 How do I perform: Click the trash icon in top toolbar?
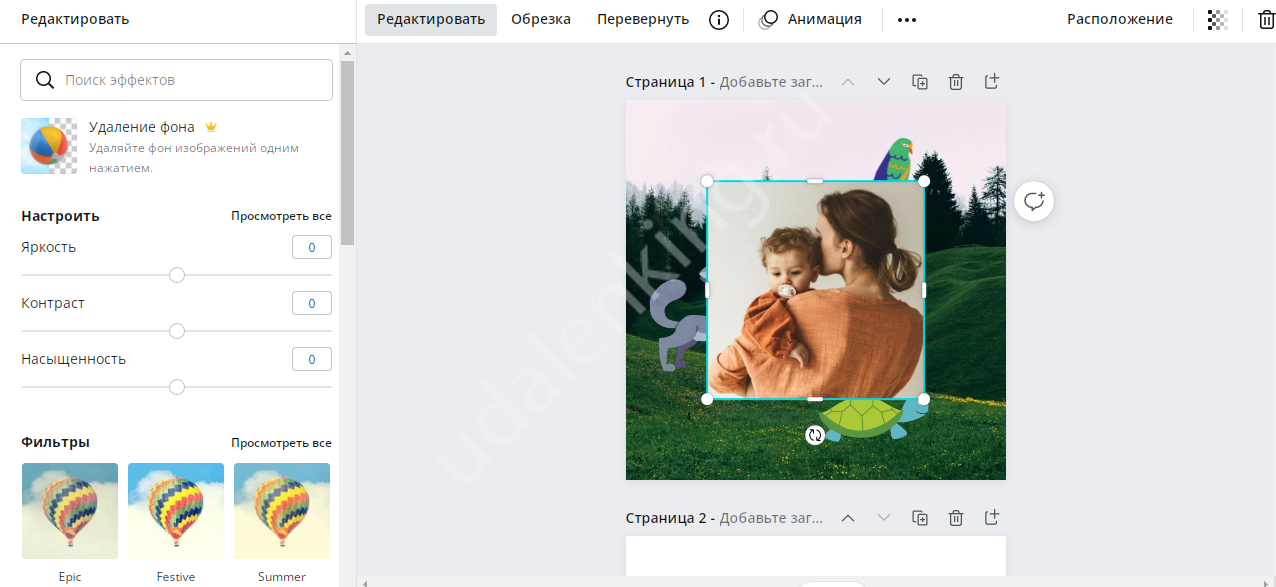[x=1265, y=20]
